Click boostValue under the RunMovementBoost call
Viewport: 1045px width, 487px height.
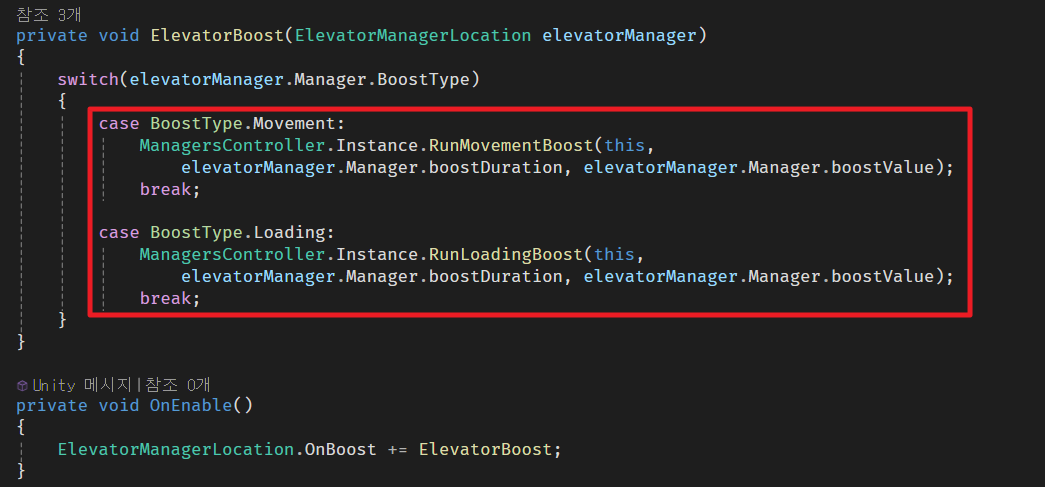[883, 167]
